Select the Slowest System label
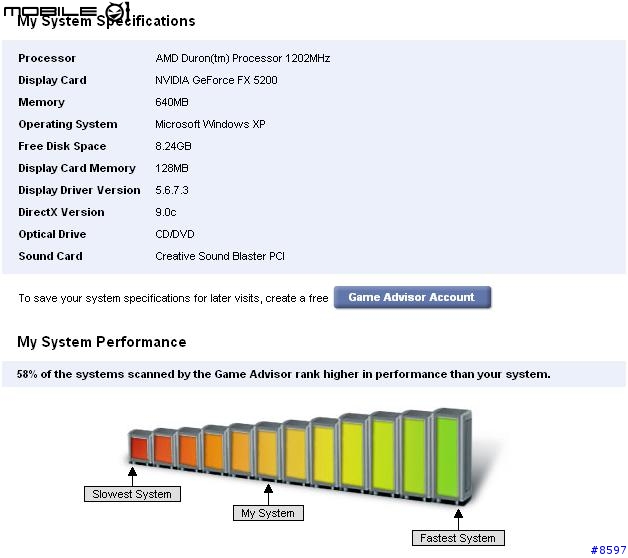628x558 pixels. [x=132, y=494]
